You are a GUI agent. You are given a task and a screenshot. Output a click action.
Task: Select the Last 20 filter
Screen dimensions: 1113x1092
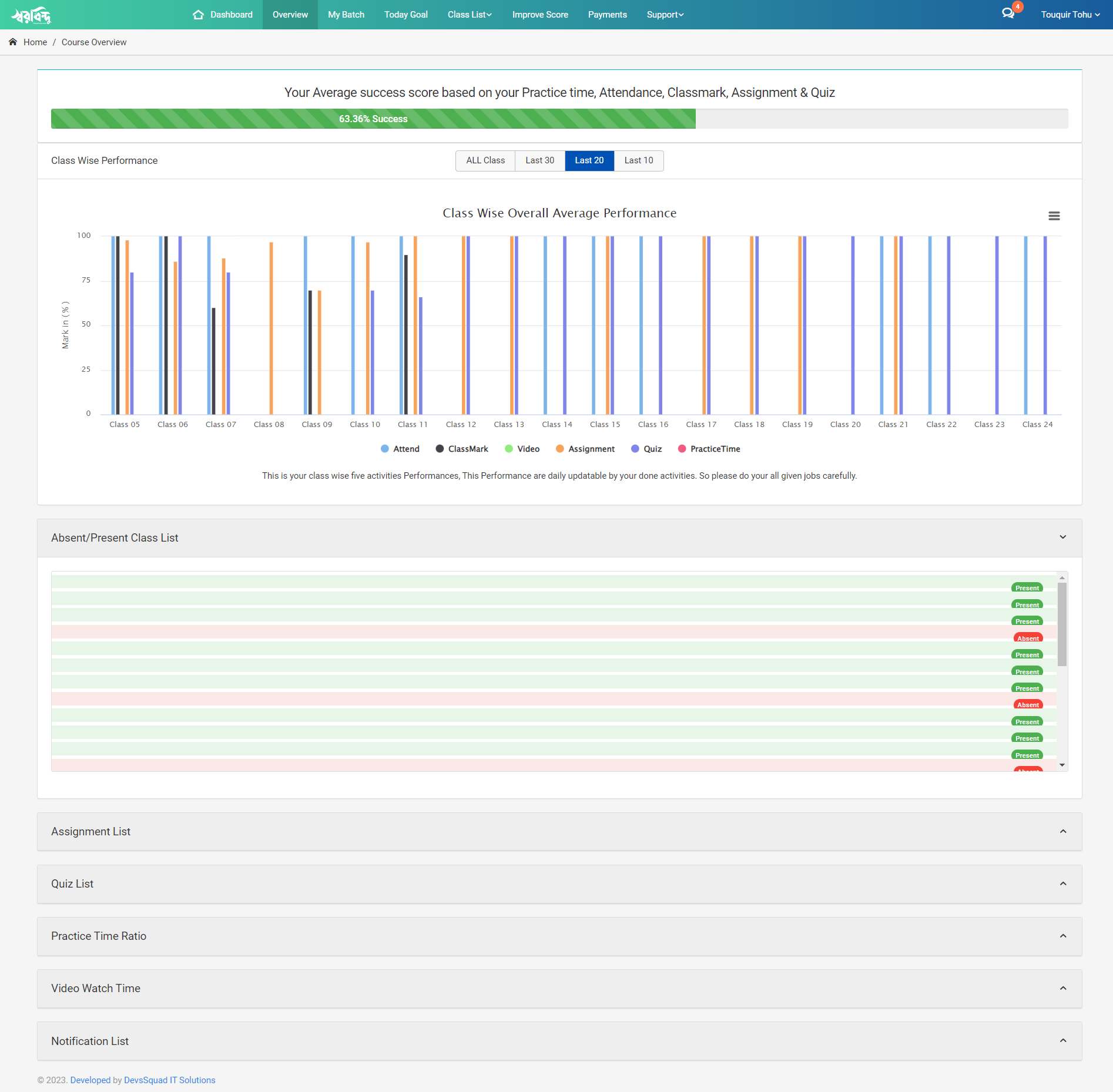589,160
